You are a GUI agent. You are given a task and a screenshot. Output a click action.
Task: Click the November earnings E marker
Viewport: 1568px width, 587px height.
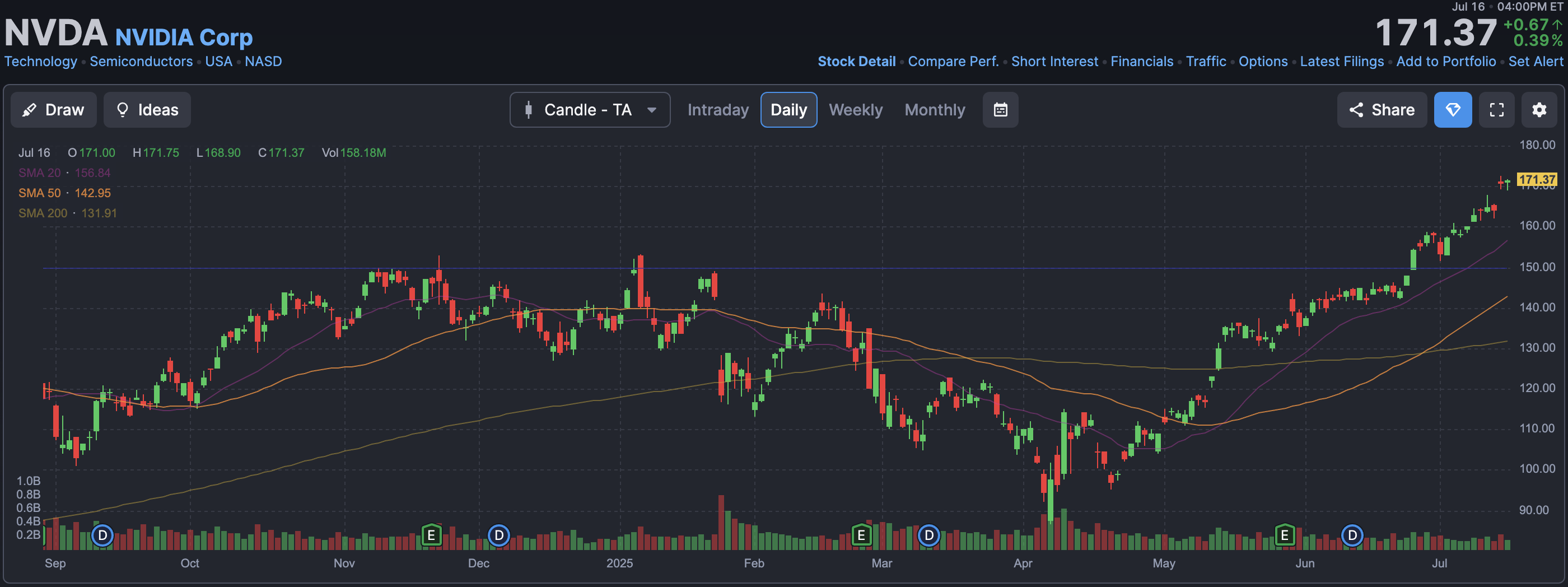[x=431, y=535]
